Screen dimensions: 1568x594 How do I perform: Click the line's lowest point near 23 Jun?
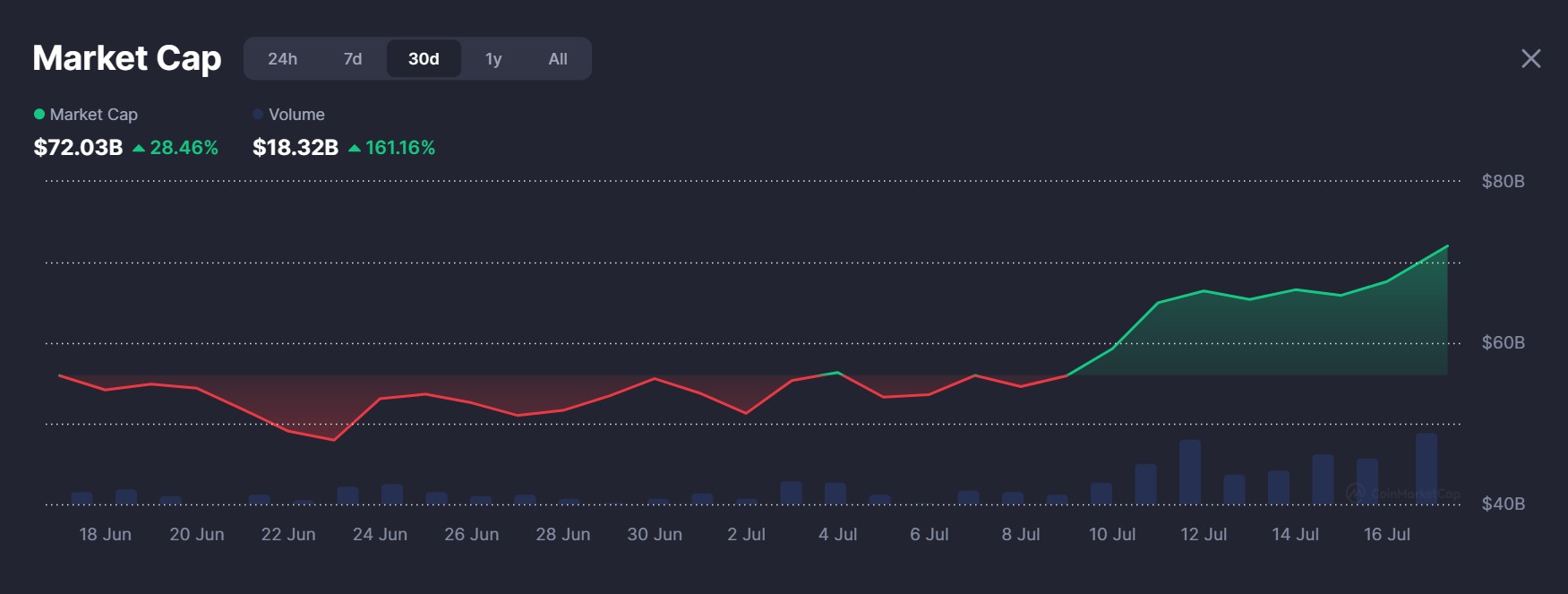[334, 440]
